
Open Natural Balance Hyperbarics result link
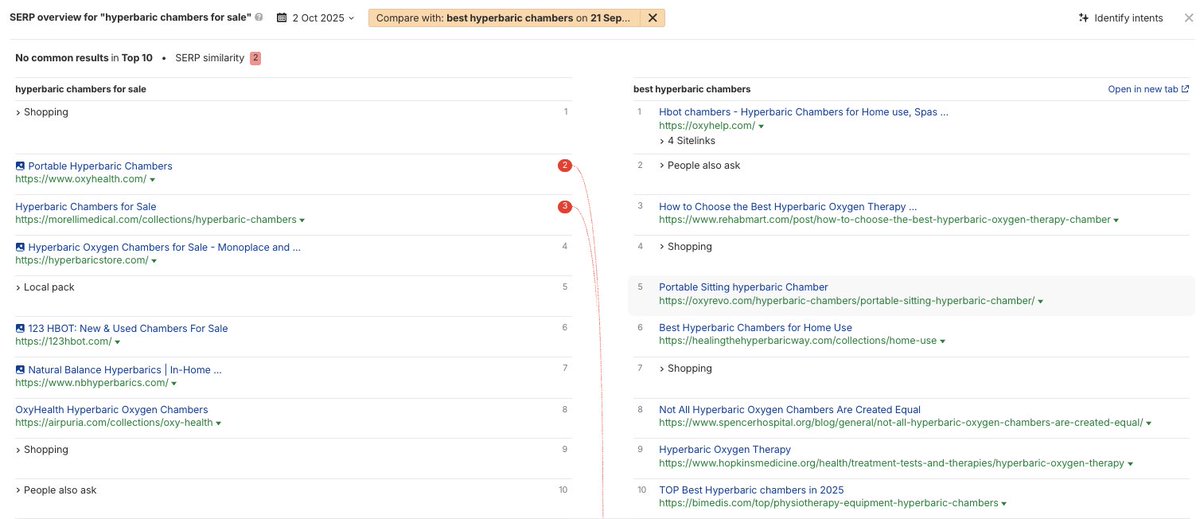125,370
